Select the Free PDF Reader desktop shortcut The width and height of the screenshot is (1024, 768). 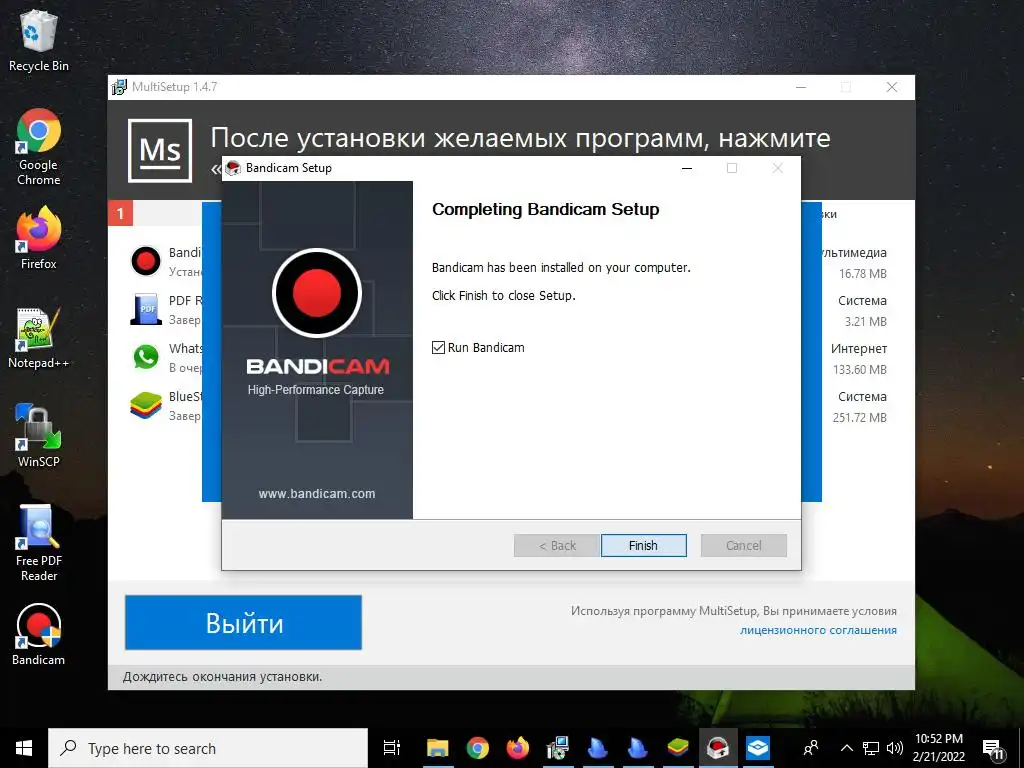tap(39, 543)
